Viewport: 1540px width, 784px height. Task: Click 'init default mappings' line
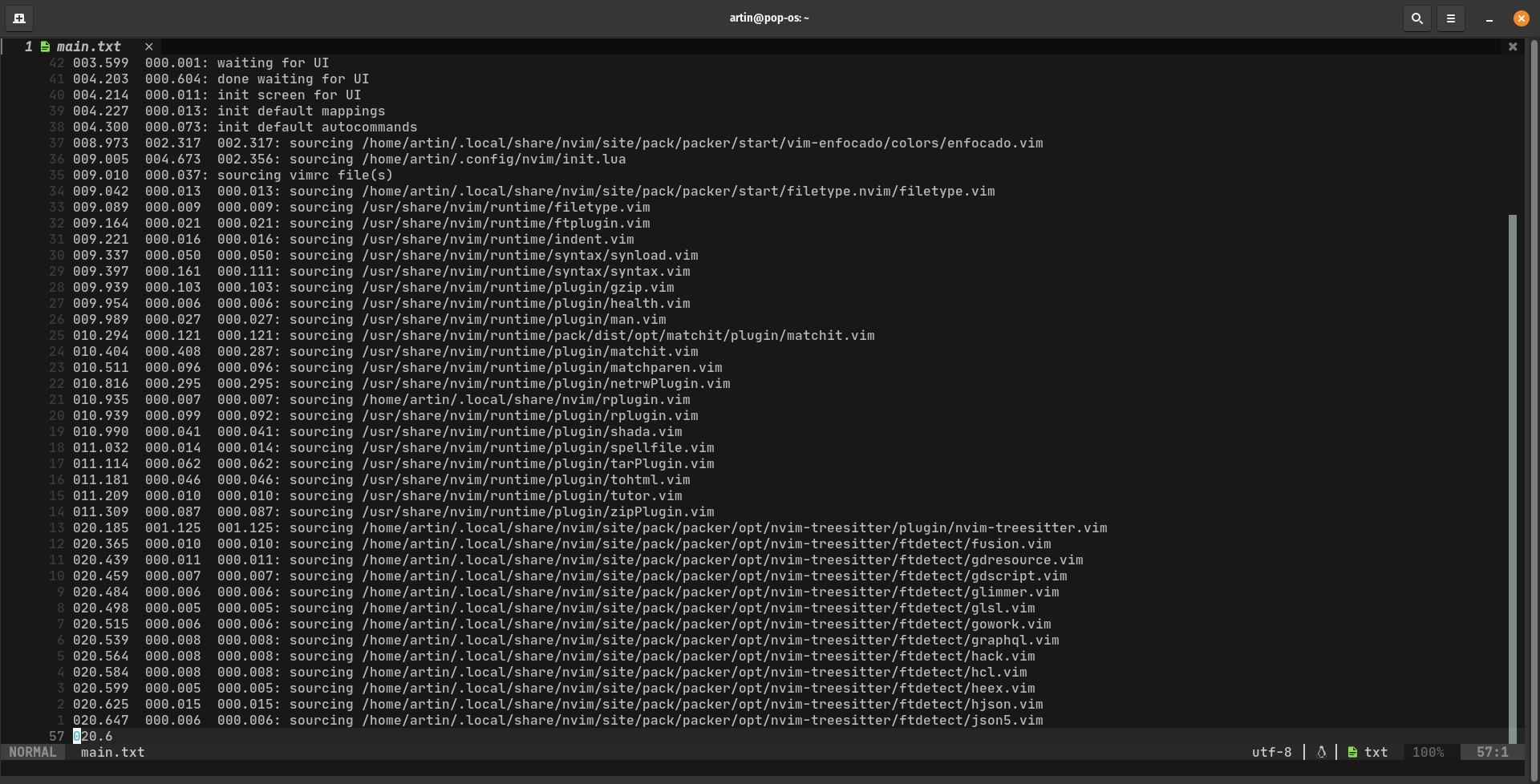point(229,111)
